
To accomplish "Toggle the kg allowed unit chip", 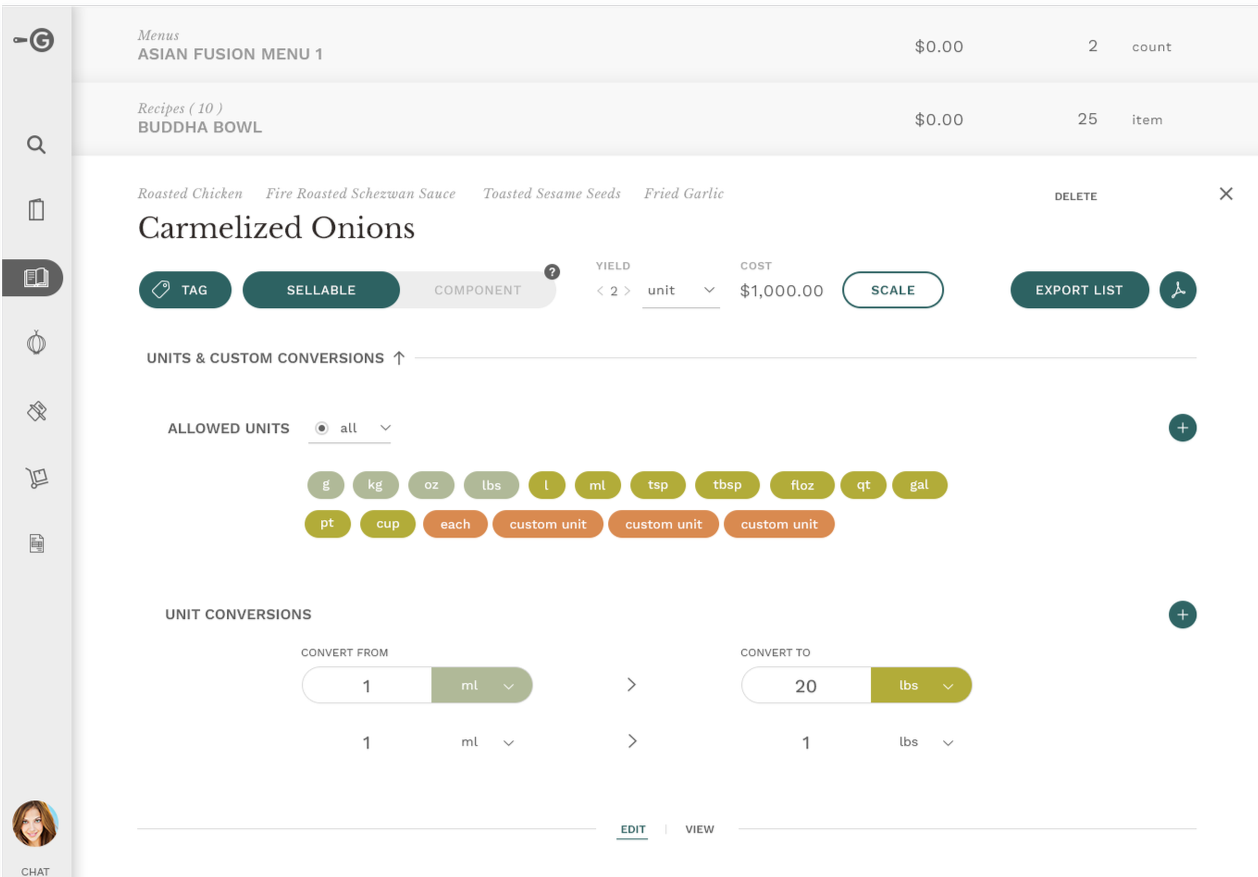I will [x=375, y=485].
